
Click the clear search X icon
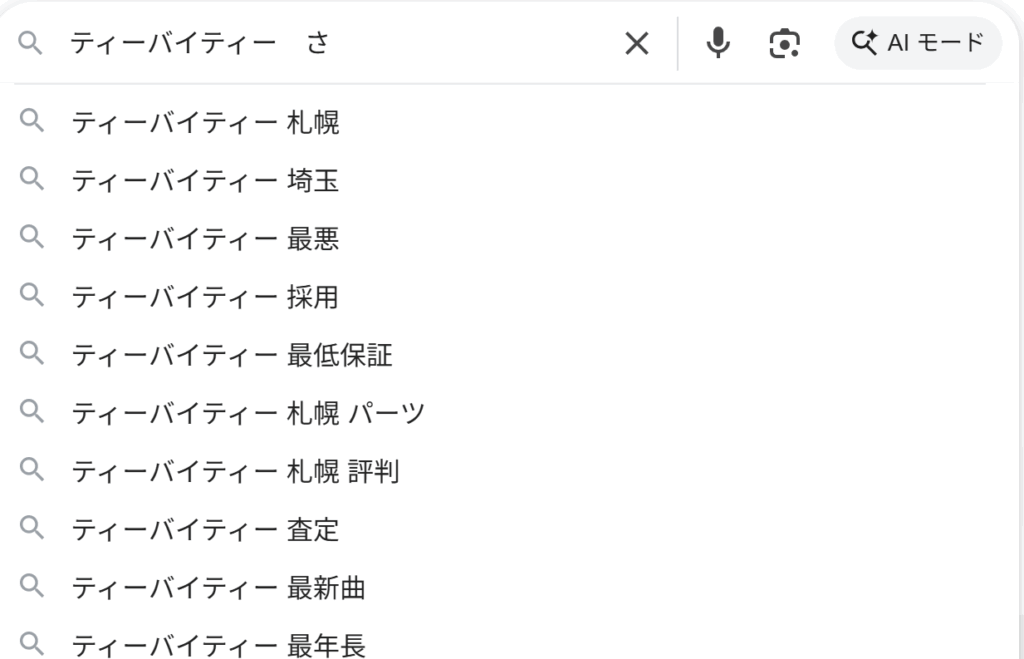(x=636, y=43)
